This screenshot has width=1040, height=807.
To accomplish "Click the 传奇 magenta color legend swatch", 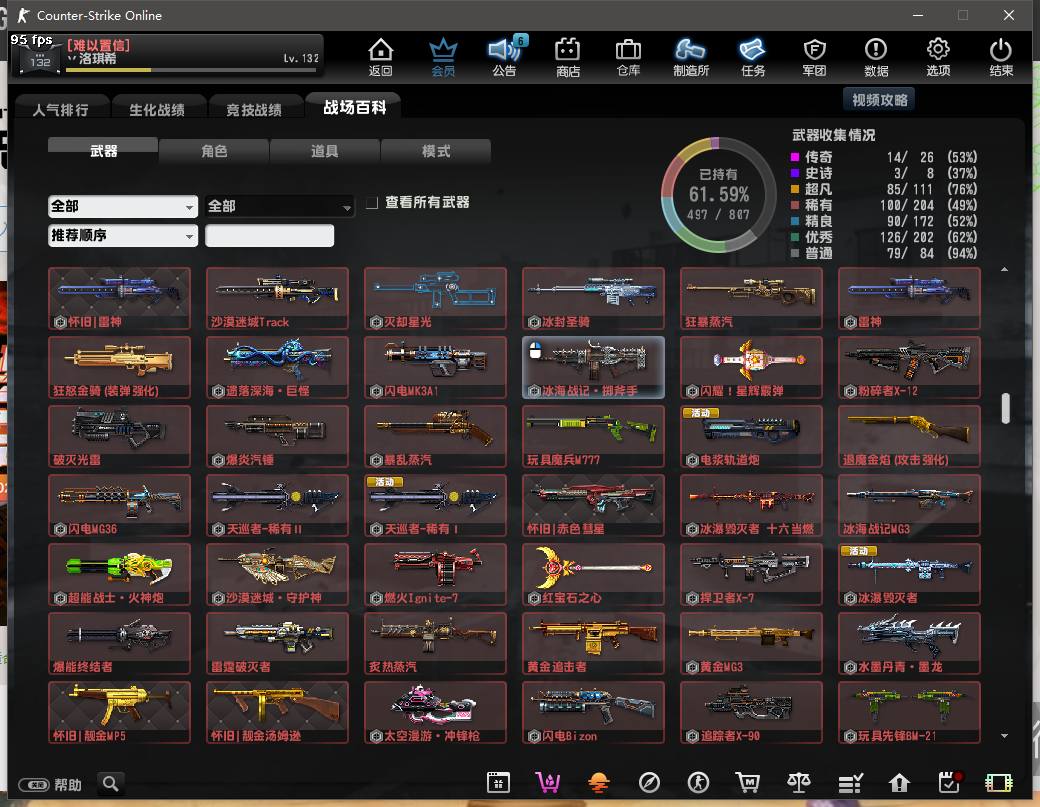I will (x=795, y=157).
